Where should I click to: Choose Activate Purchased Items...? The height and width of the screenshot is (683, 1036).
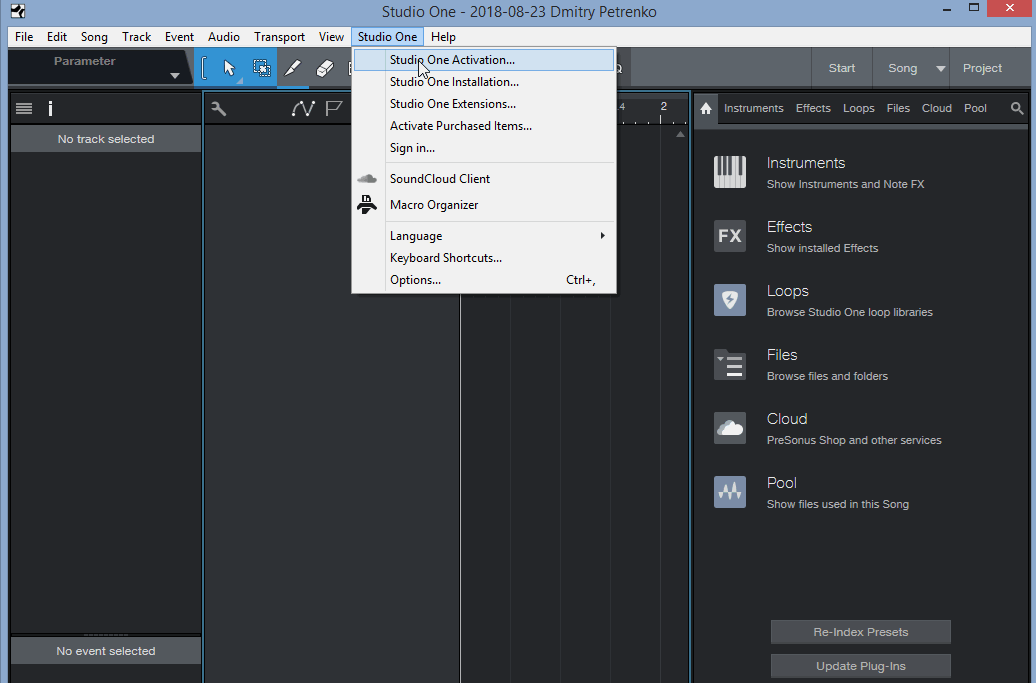pos(484,126)
